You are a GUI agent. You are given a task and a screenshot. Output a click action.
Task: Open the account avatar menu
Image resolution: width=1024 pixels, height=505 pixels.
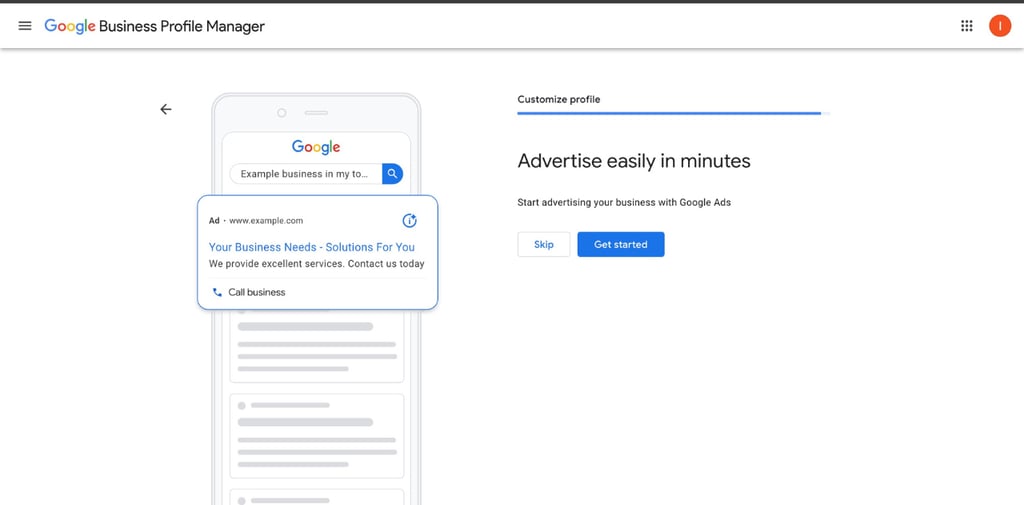tap(1000, 26)
